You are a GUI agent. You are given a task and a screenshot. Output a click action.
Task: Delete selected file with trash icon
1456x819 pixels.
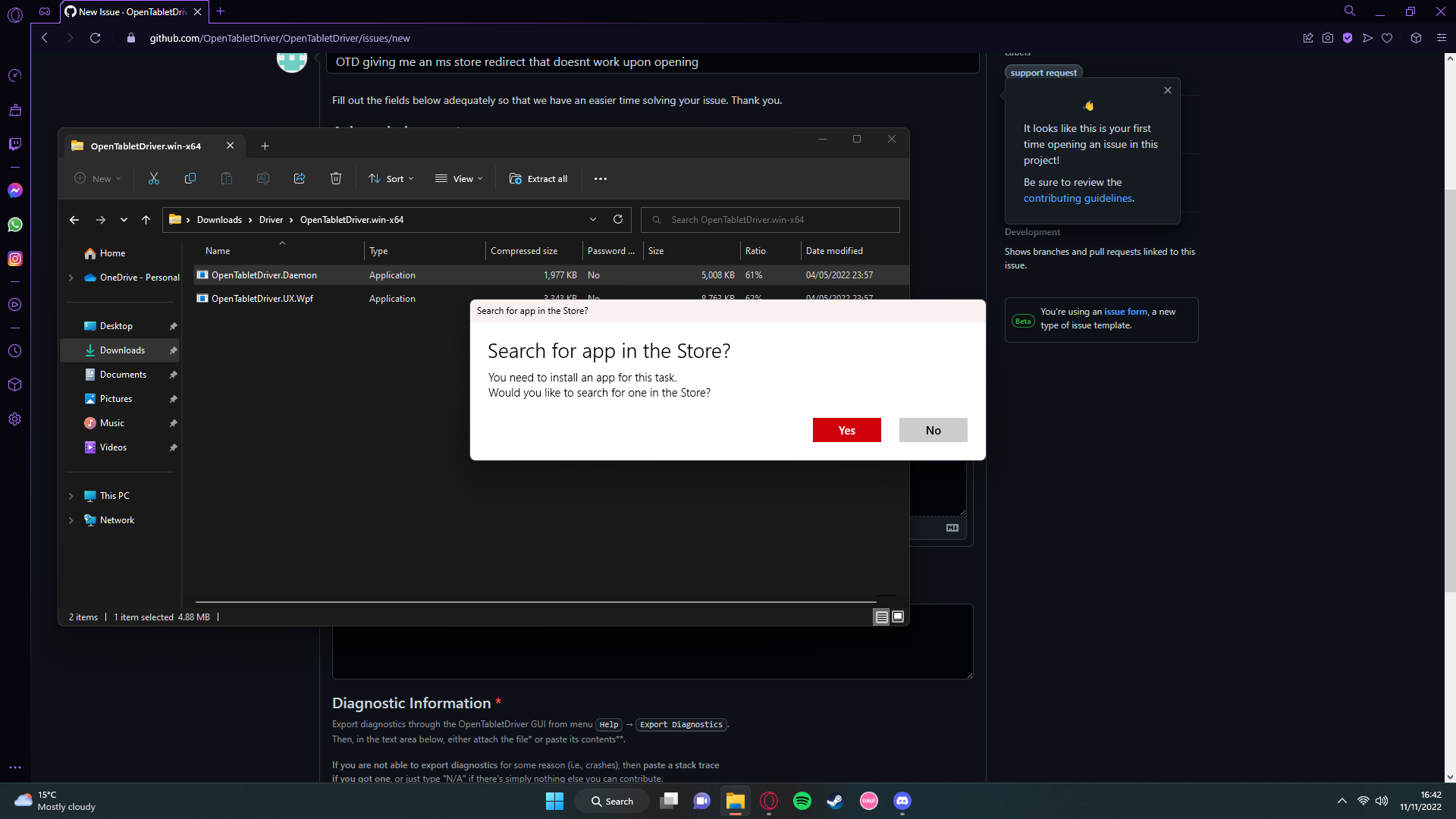pos(336,178)
